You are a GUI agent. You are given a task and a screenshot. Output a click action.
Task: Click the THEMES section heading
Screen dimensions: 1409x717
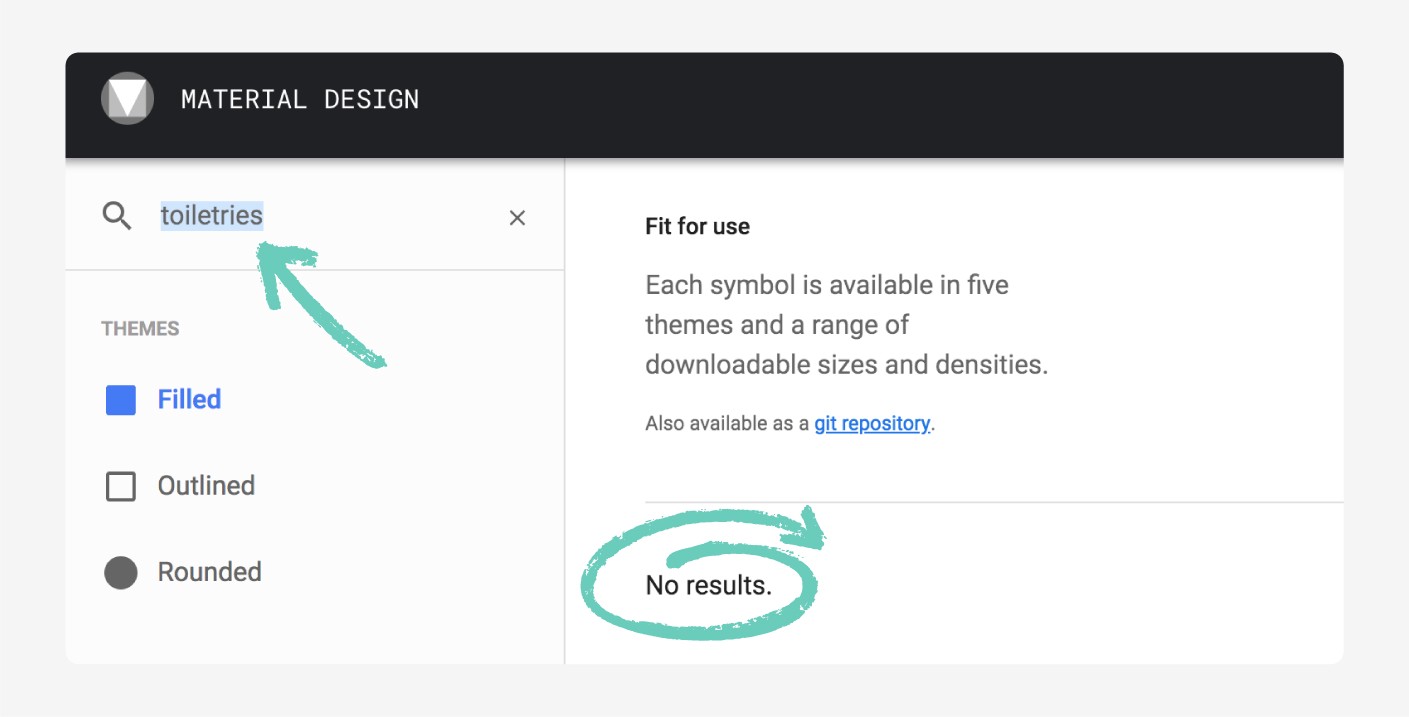click(x=140, y=329)
